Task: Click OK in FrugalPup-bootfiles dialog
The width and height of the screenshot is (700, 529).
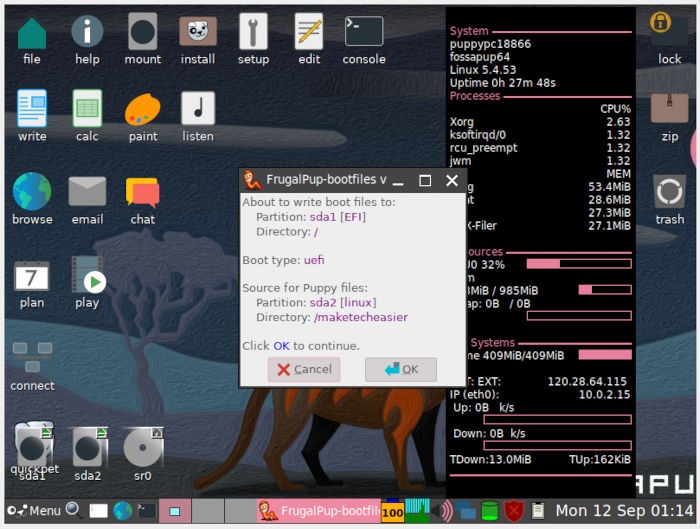Action: coord(401,370)
